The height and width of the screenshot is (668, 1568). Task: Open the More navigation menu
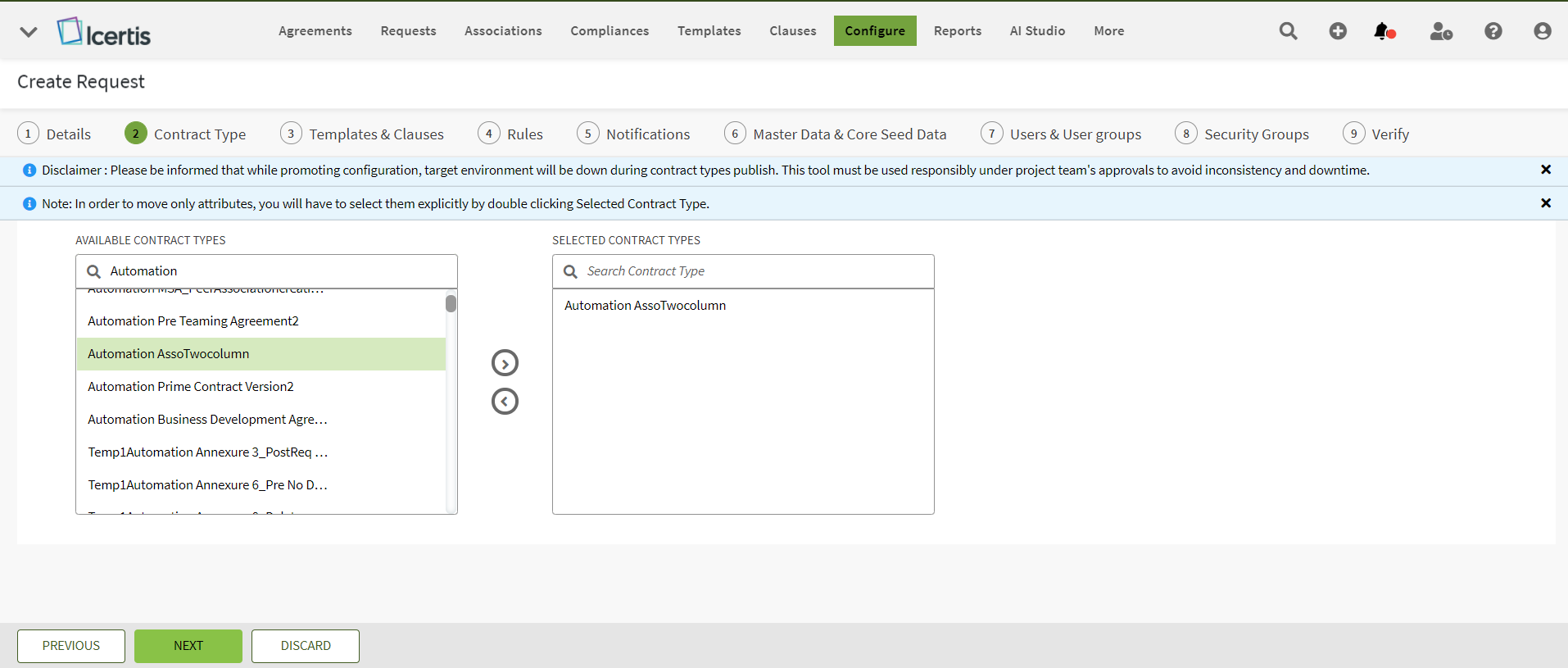pyautogui.click(x=1108, y=31)
